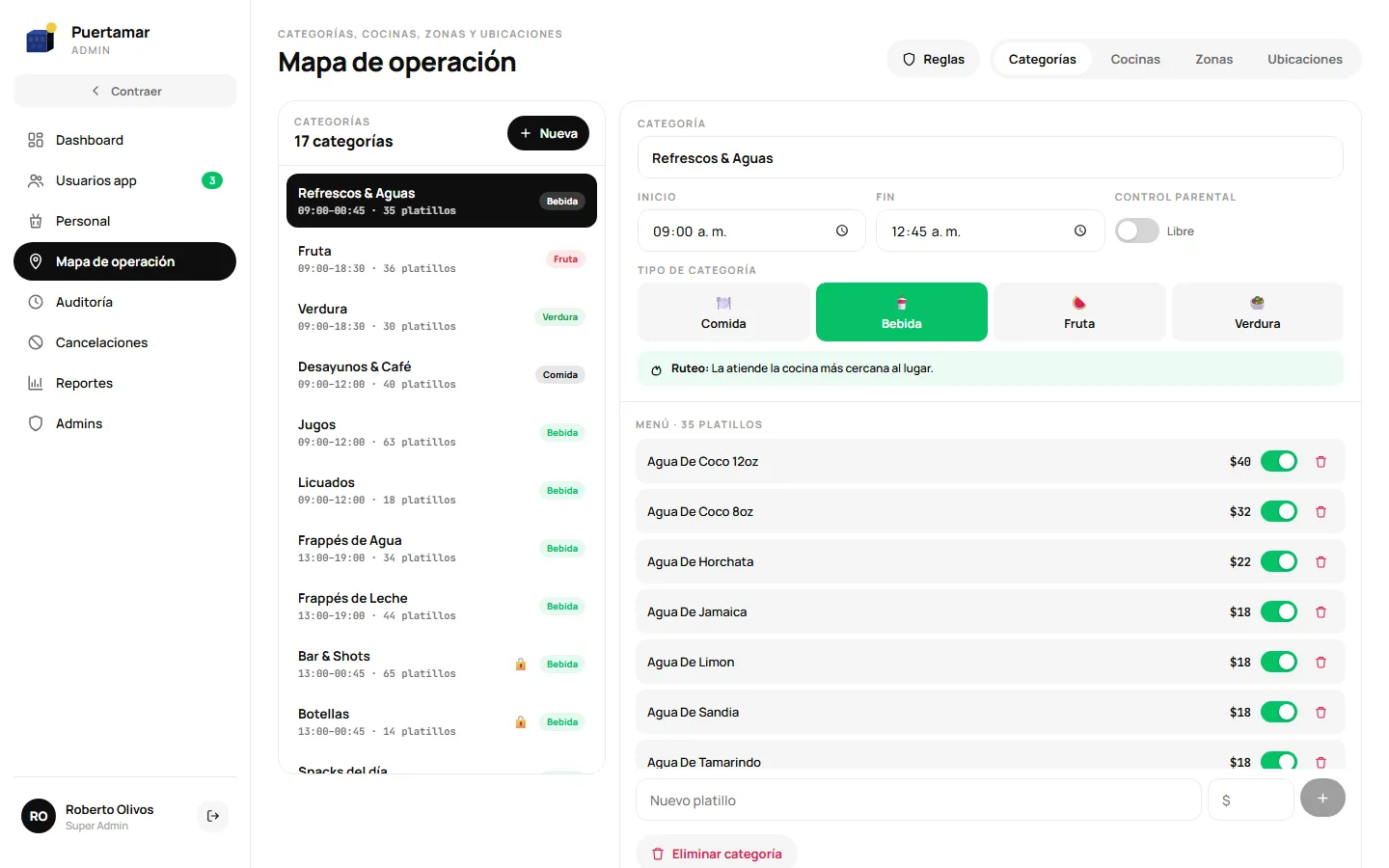Open the Zonas tab
Viewport: 1389px width, 868px height.
pos(1214,60)
